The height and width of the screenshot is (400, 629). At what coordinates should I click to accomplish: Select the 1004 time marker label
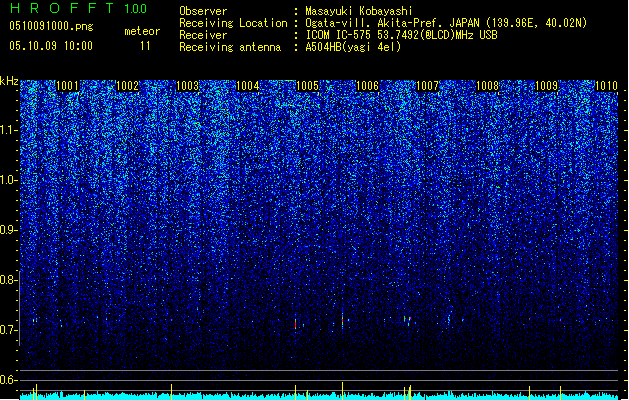click(248, 86)
